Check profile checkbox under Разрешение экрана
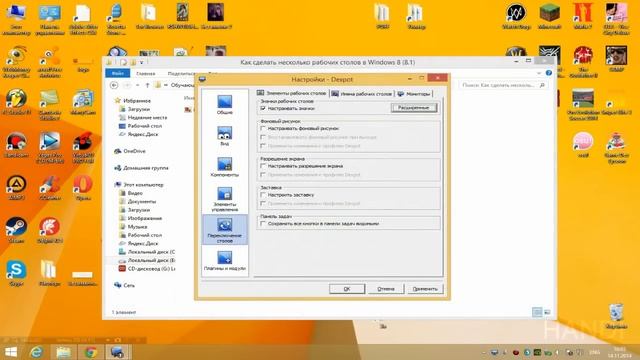Image resolution: width=640 pixels, height=360 pixels. coord(263,175)
